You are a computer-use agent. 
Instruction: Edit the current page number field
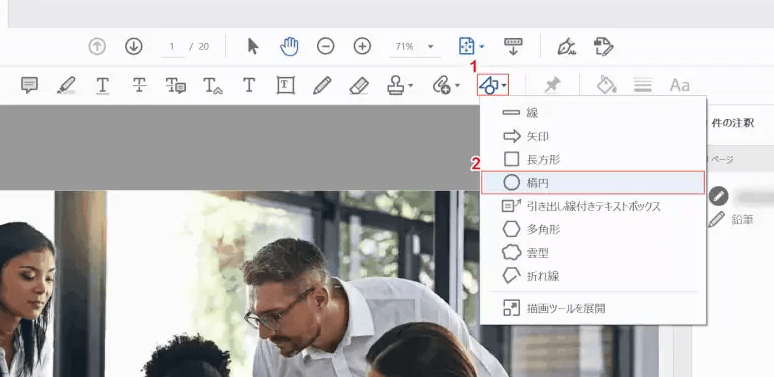172,47
